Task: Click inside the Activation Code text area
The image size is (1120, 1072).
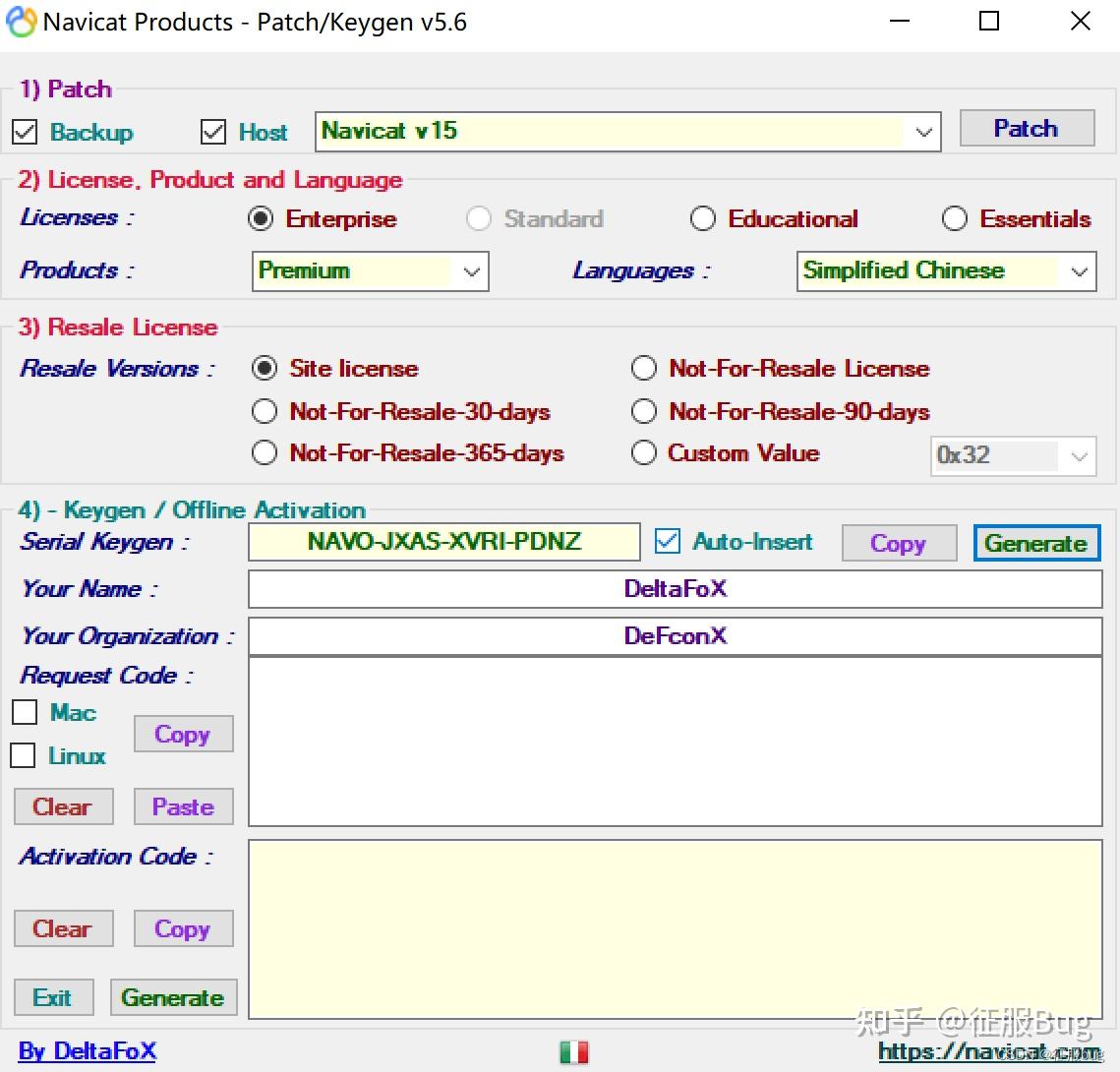Action: pyautogui.click(x=675, y=929)
